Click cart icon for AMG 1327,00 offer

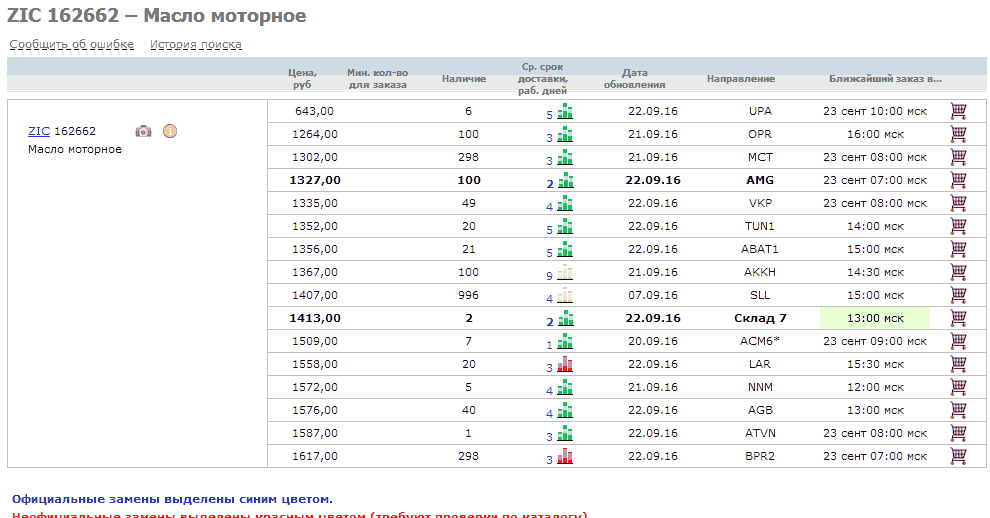(x=958, y=180)
